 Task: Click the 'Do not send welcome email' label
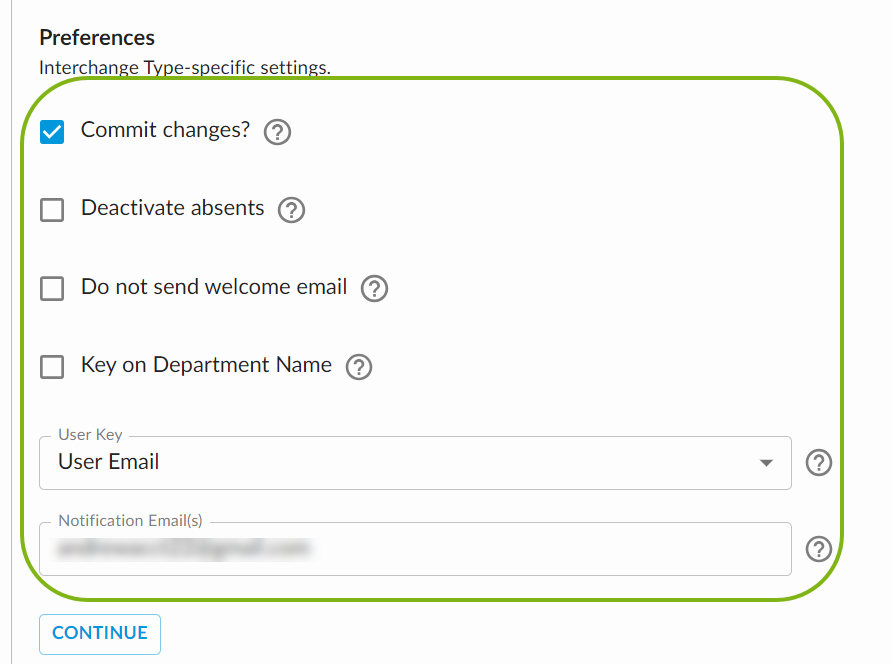coord(214,287)
